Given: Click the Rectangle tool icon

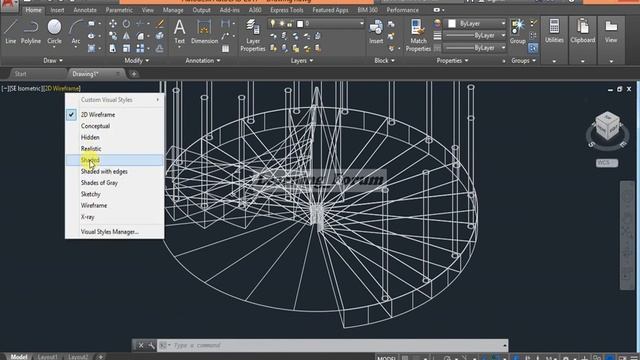Looking at the screenshot, I should (x=91, y=24).
